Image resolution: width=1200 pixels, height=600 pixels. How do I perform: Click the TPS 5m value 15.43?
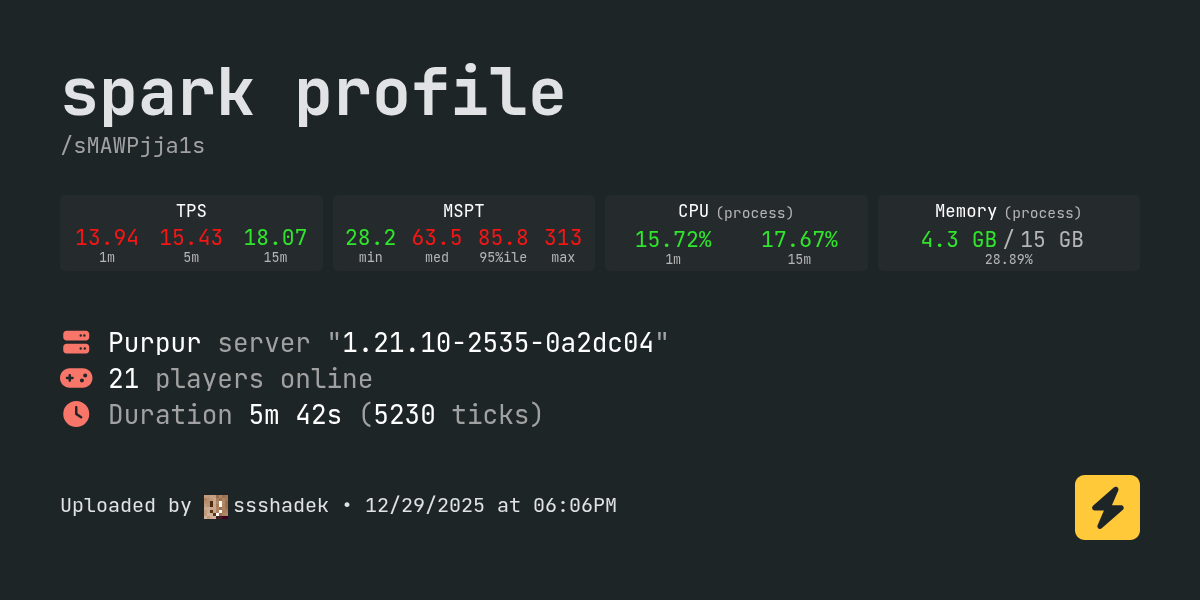tap(191, 238)
